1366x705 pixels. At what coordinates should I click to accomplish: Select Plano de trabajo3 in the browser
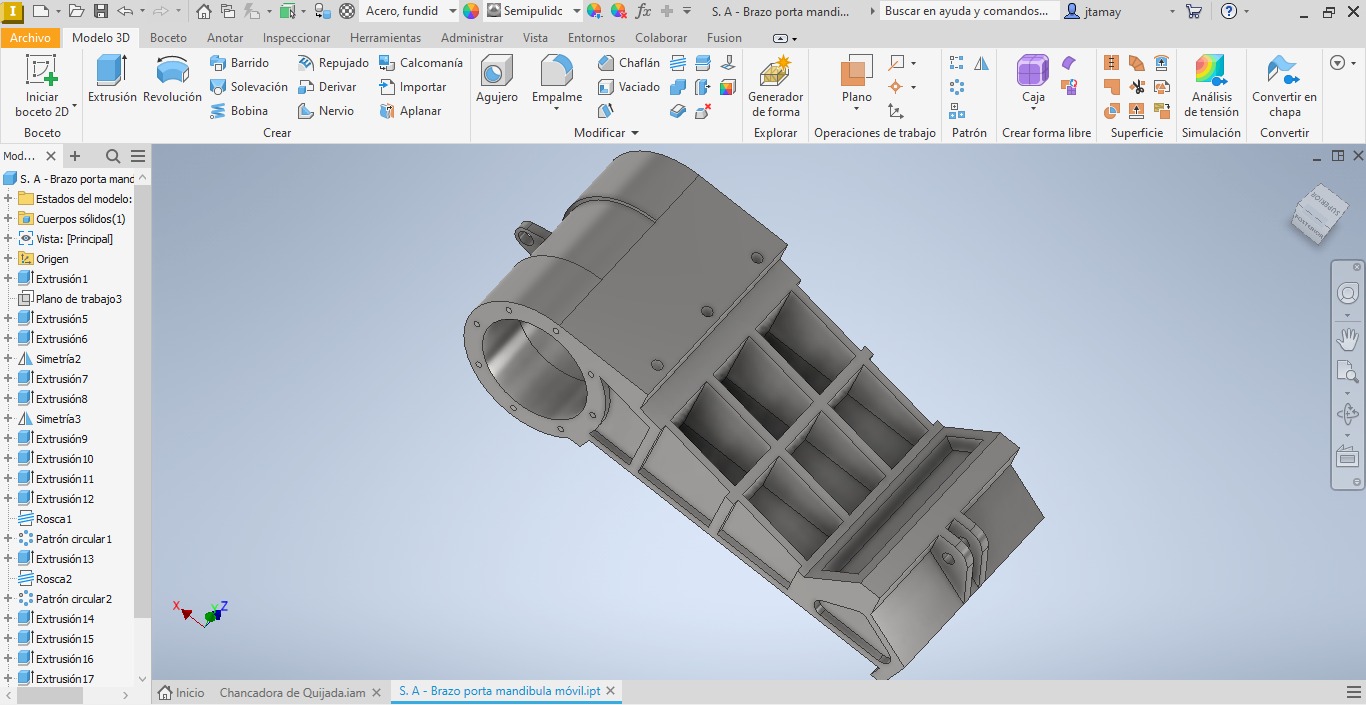[70, 299]
